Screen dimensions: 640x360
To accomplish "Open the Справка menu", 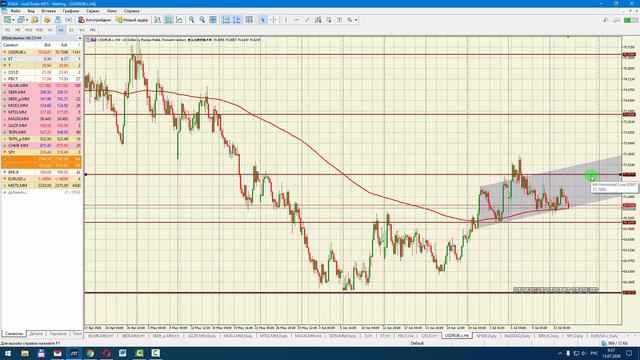I will coord(131,11).
